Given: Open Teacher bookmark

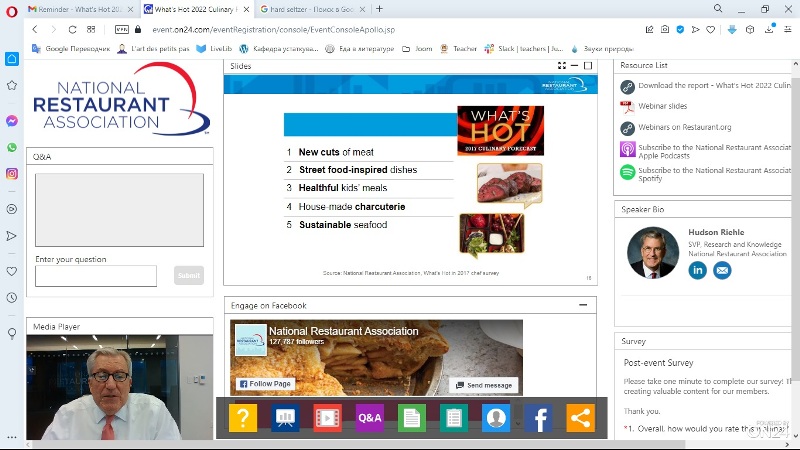Looking at the screenshot, I should click(x=458, y=49).
